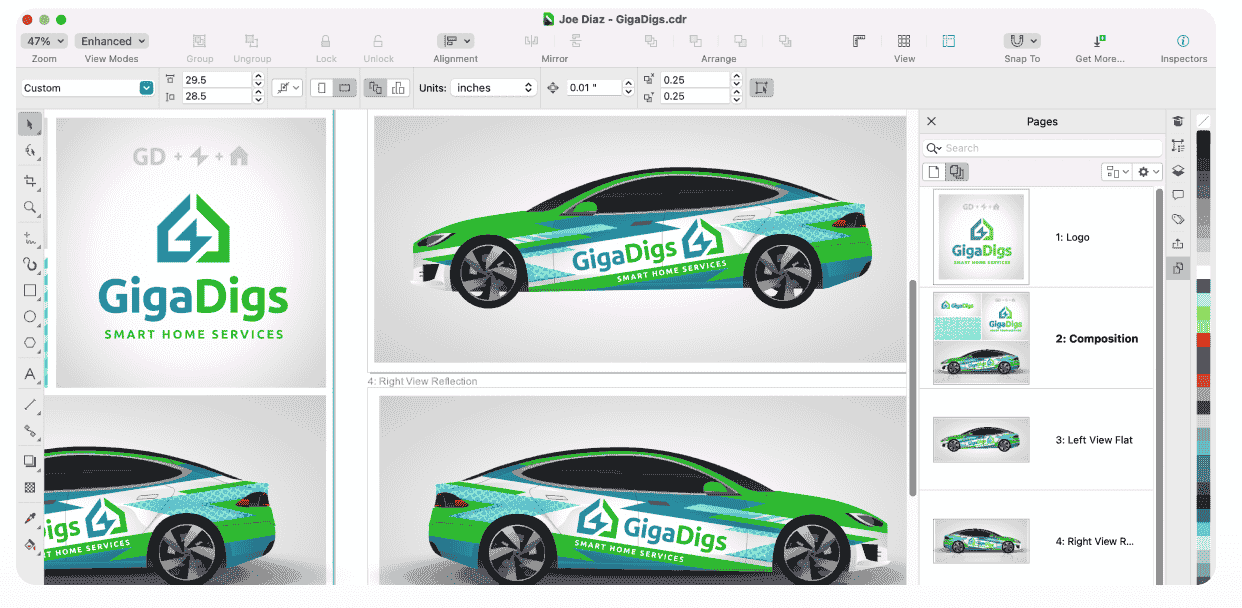Screen dimensions: 1242x608
Task: Click the nudge distance field 0.01
Action: (x=594, y=88)
